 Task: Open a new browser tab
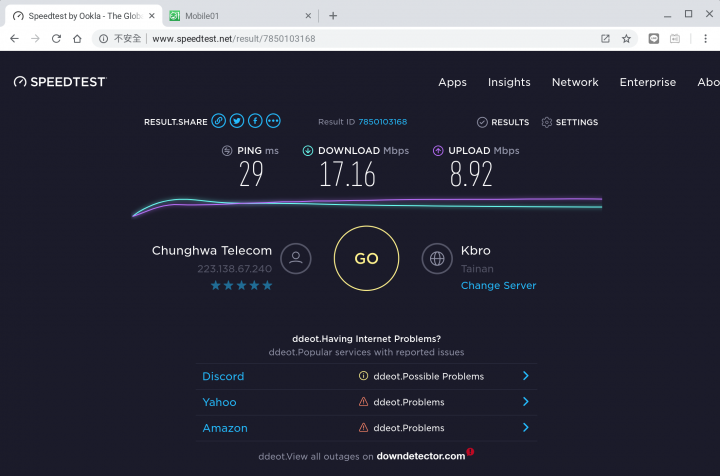[333, 16]
